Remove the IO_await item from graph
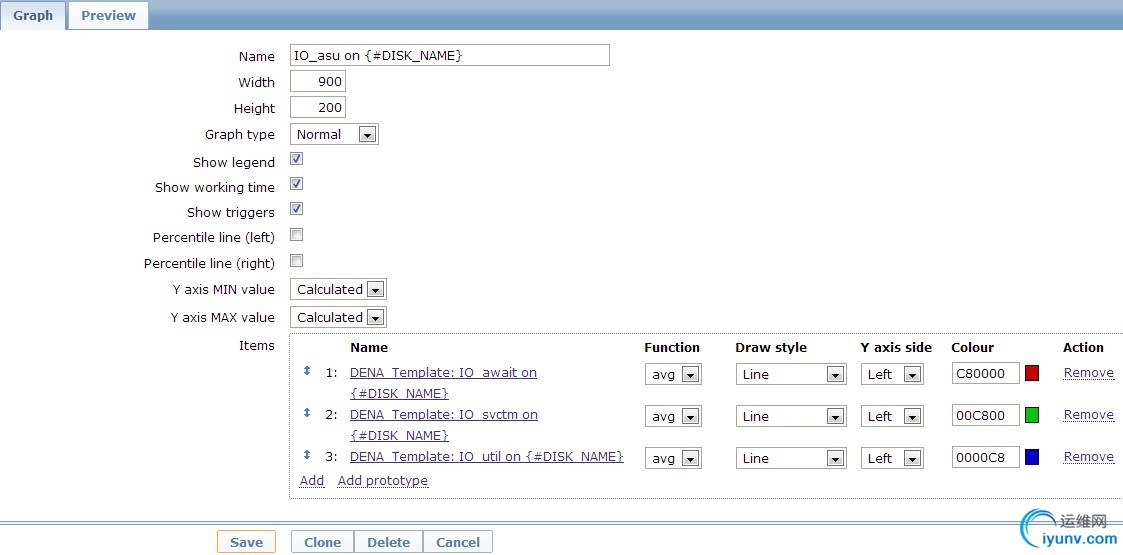 click(x=1089, y=372)
